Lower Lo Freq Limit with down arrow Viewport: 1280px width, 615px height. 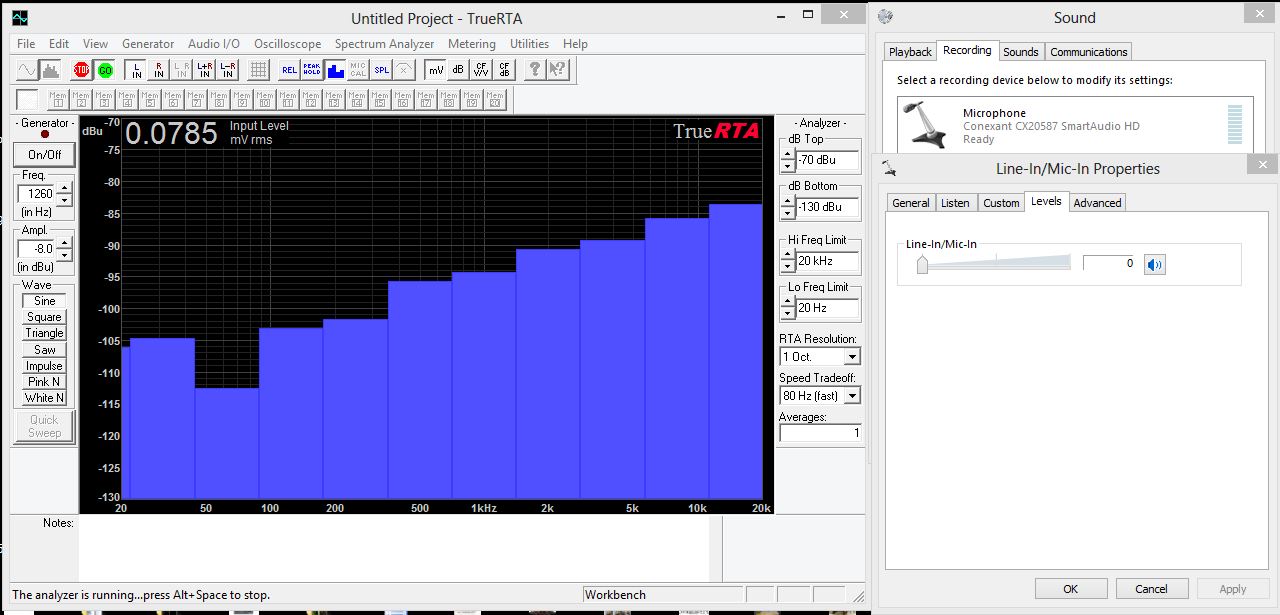pyautogui.click(x=788, y=314)
